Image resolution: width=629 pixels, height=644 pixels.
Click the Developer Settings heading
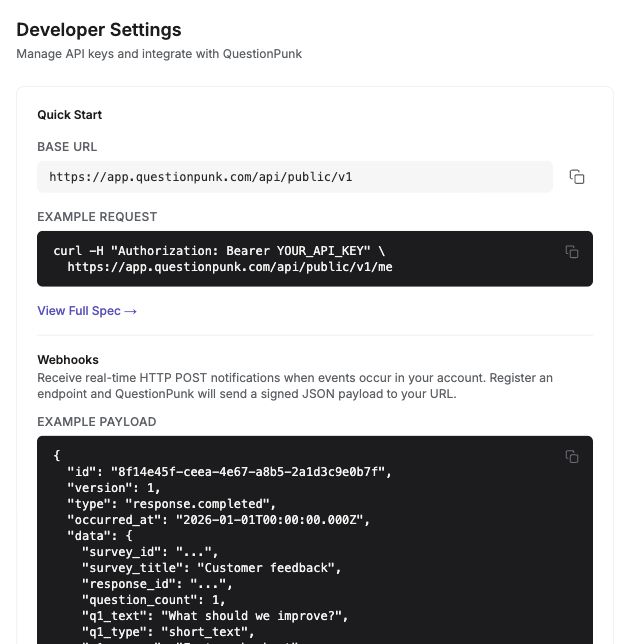coord(99,30)
